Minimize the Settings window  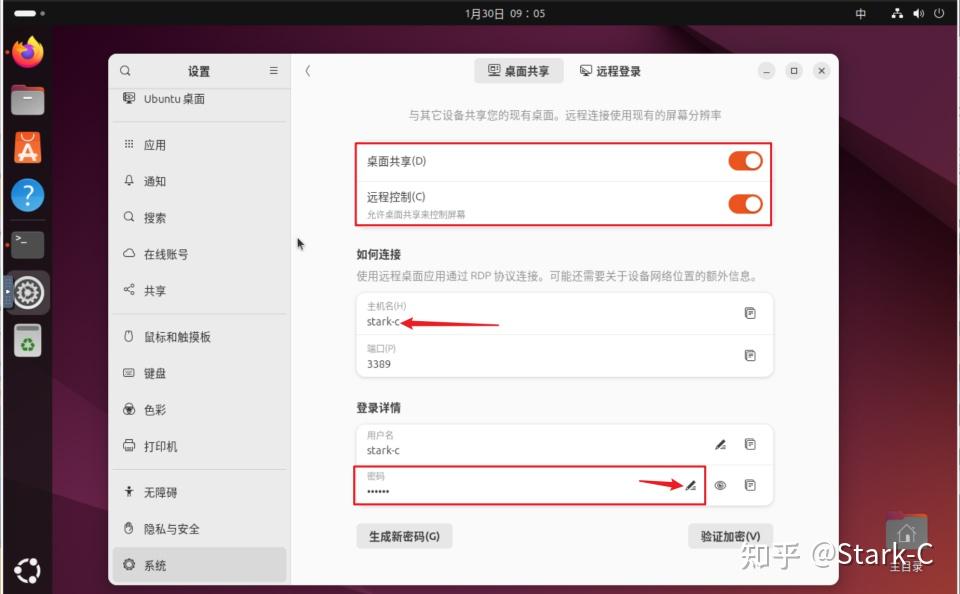pyautogui.click(x=766, y=71)
